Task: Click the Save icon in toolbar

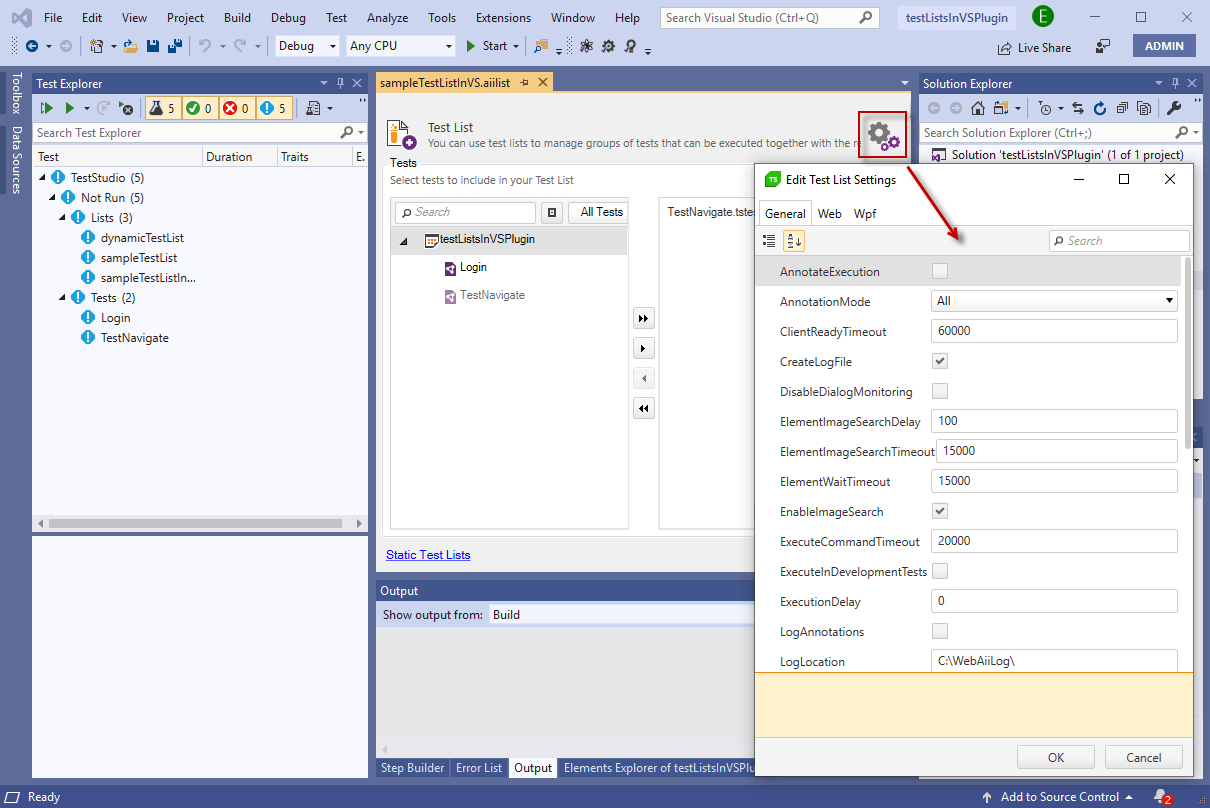Action: pos(153,46)
